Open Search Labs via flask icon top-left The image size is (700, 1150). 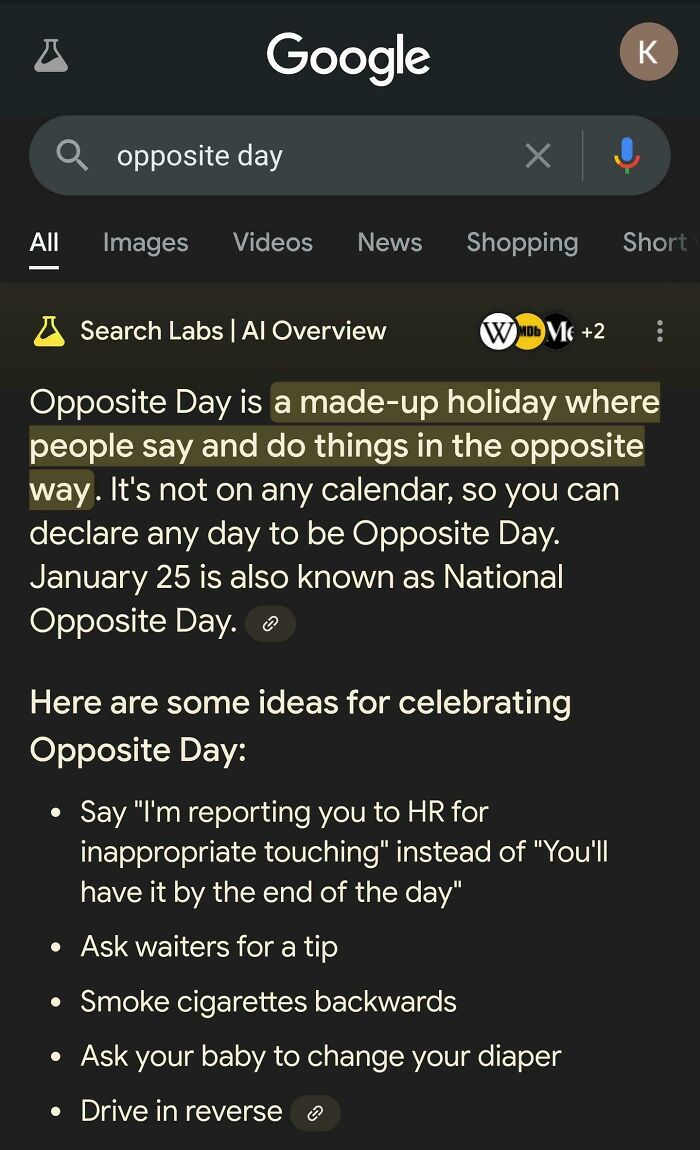pyautogui.click(x=52, y=57)
